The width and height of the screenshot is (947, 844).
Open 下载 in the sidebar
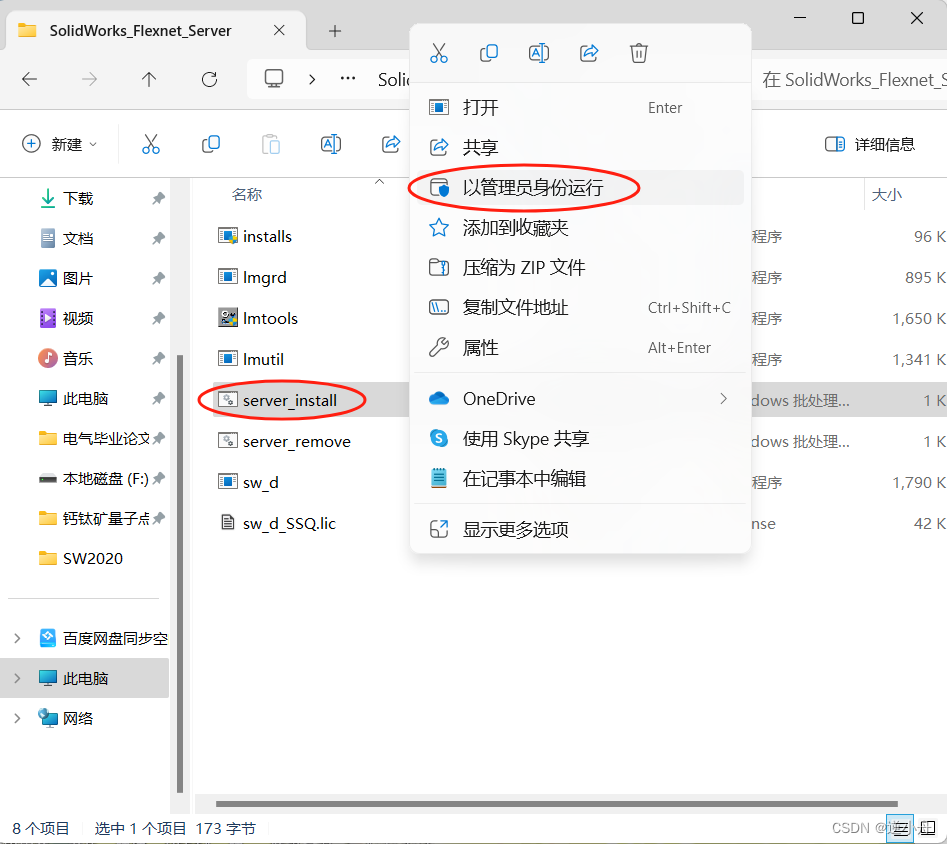click(78, 198)
